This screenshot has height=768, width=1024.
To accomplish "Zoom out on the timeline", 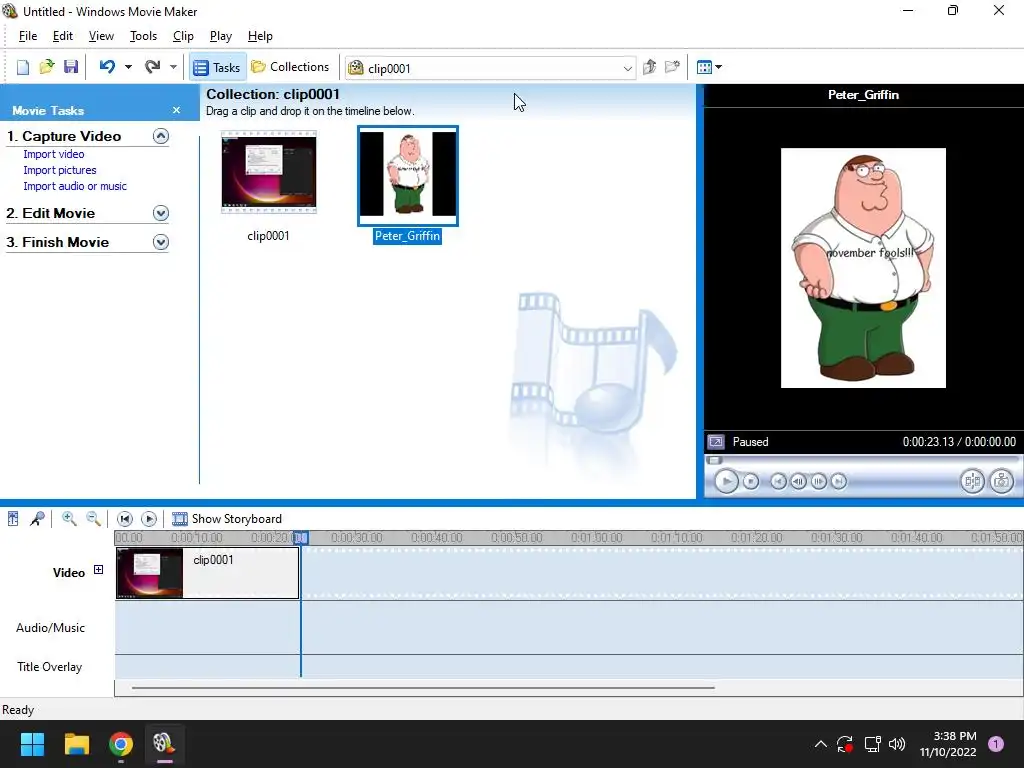I will pyautogui.click(x=93, y=519).
